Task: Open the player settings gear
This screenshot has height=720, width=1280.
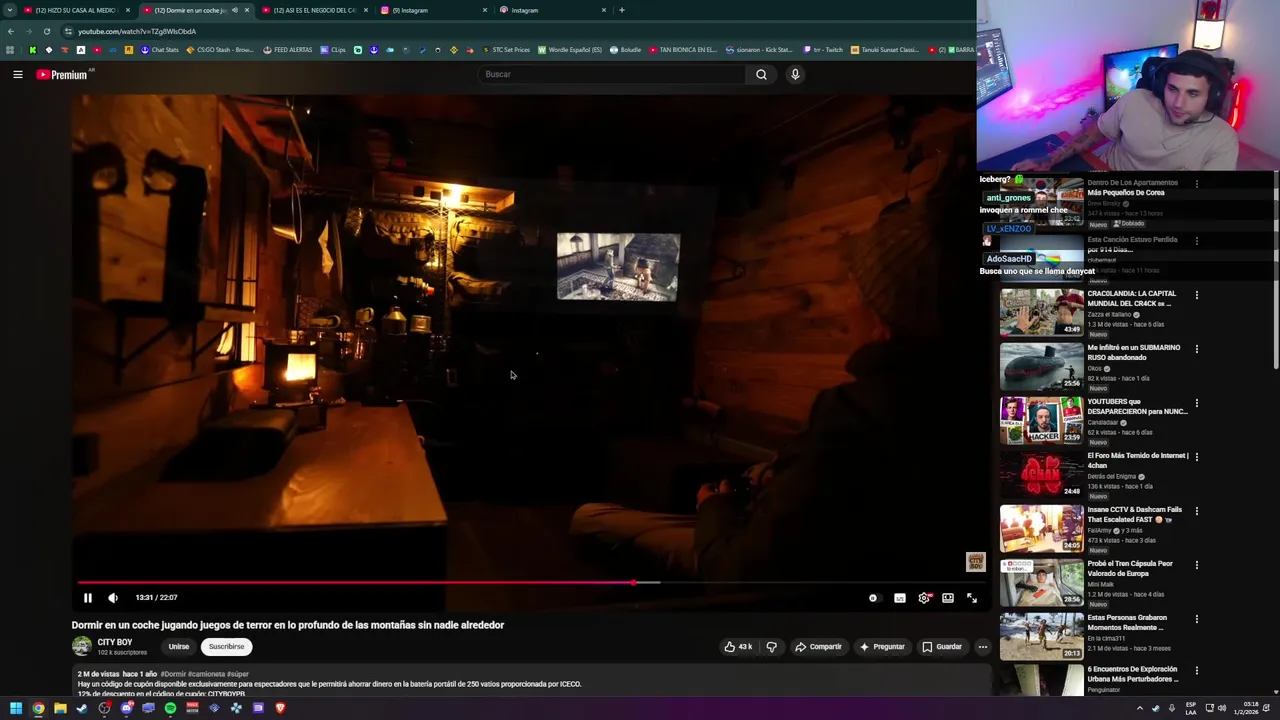Action: coord(924,598)
